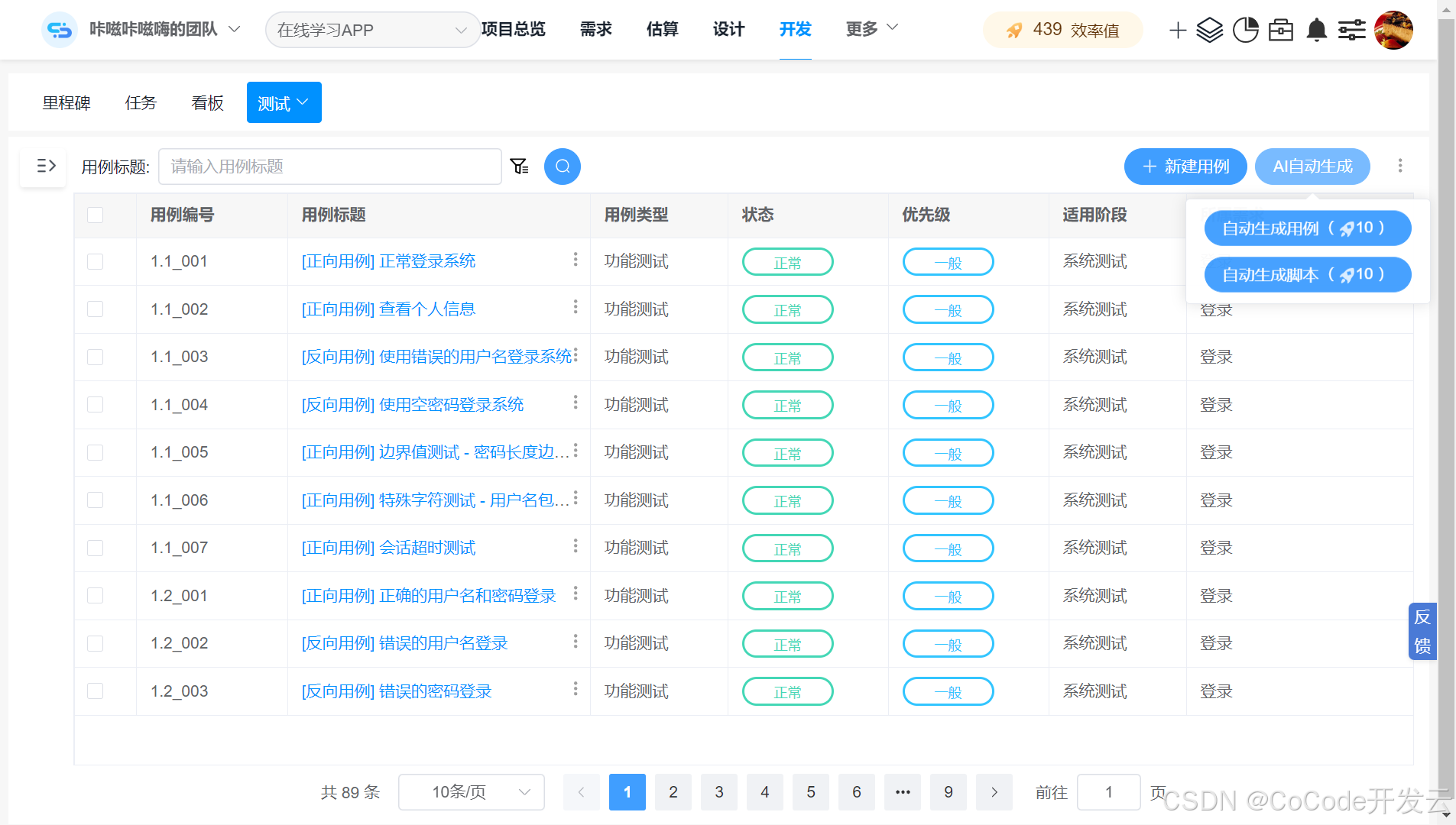This screenshot has height=825, width=1456.
Task: Check the checkbox for case 1.1_001
Action: pos(95,261)
